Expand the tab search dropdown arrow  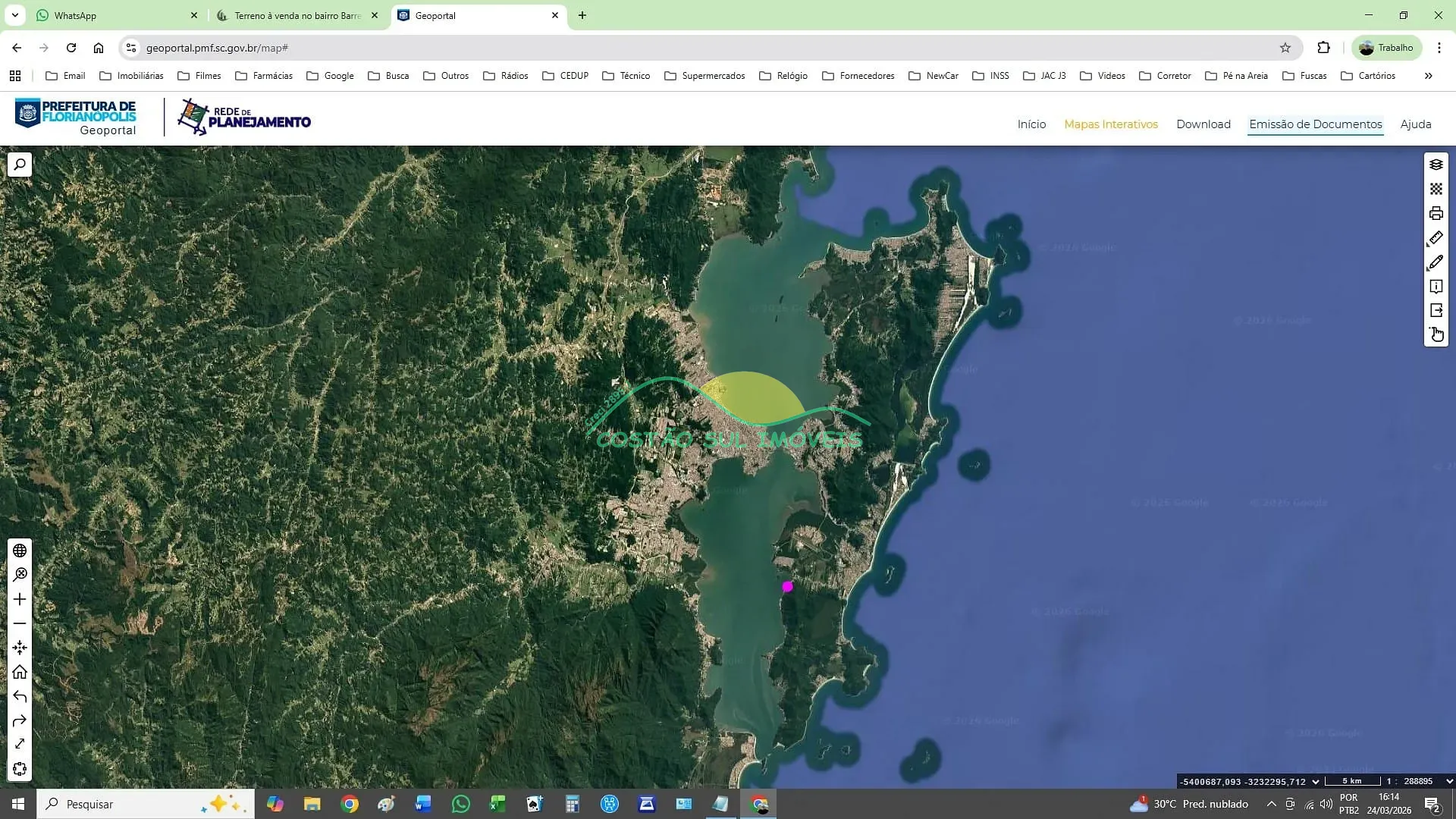click(15, 15)
